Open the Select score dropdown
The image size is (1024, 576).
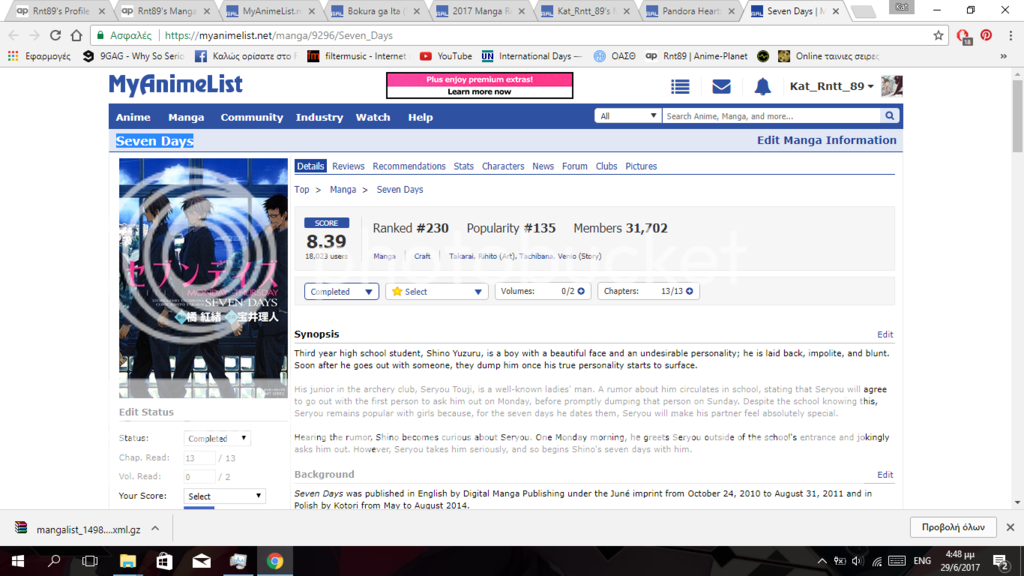(436, 292)
